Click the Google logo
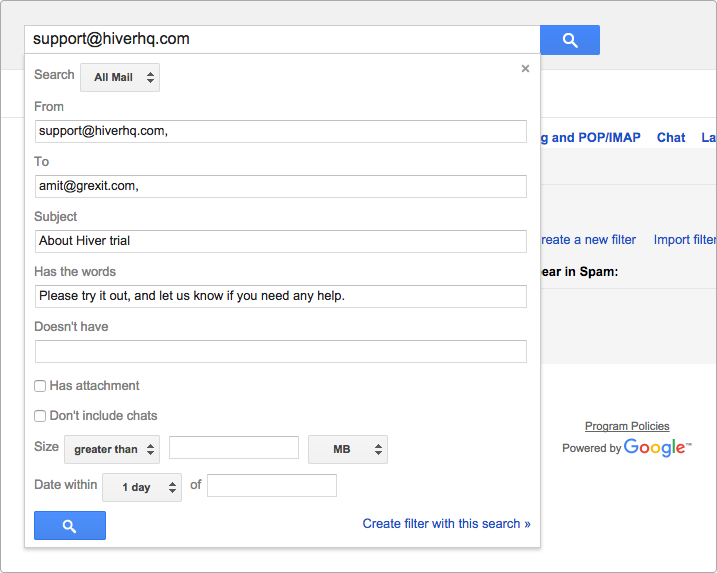The height and width of the screenshot is (573, 717). (657, 447)
